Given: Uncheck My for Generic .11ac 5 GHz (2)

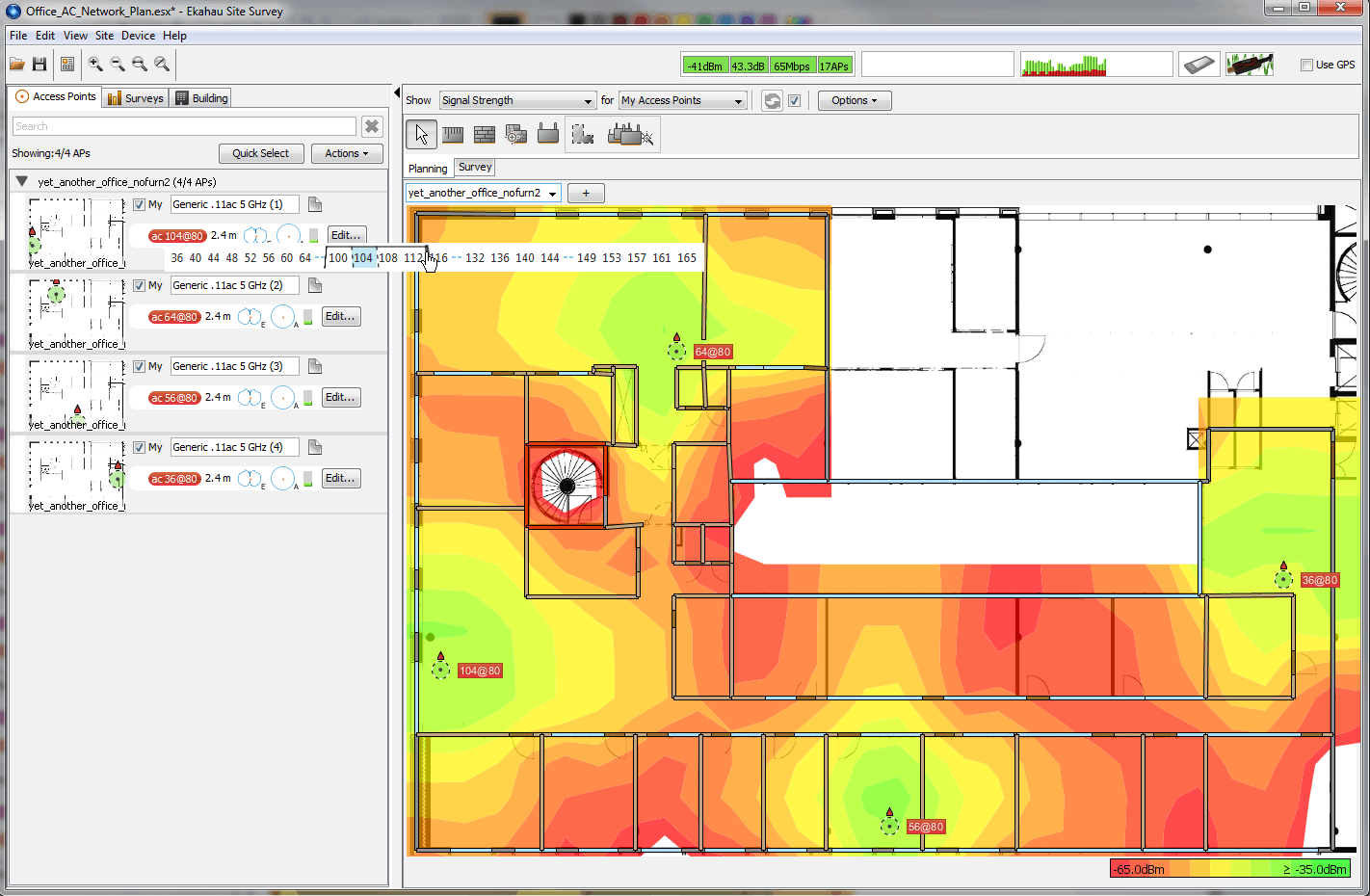Looking at the screenshot, I should pos(140,286).
